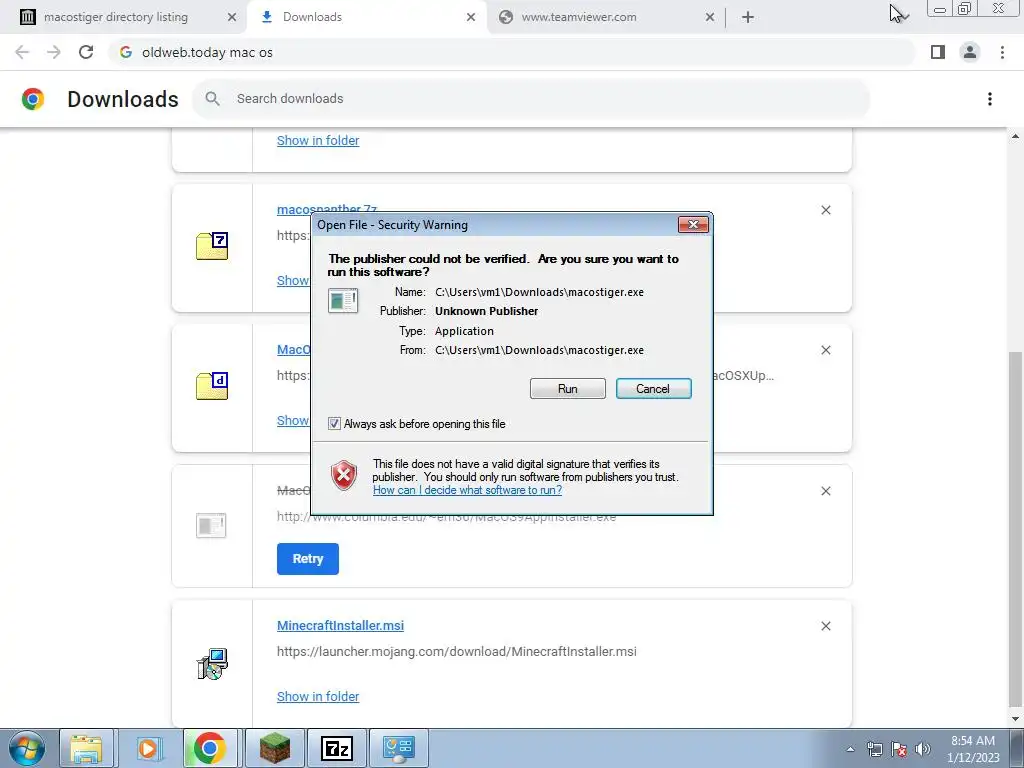Retry the failed MacOS9AppInstaller download
The image size is (1024, 768).
click(308, 559)
